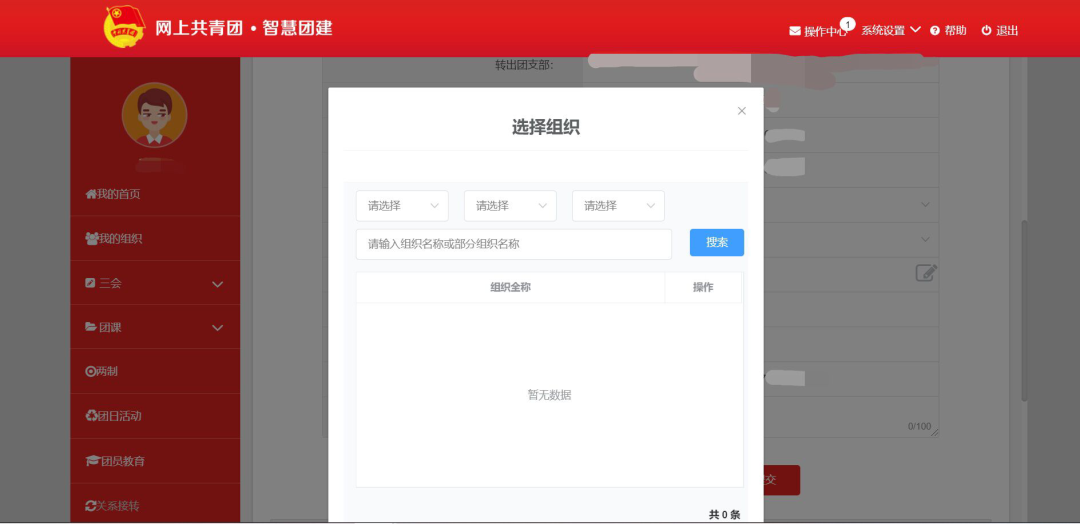Screen dimensions: 1080x524
Task: Expand the 三会 sidebar section
Action: click(155, 283)
